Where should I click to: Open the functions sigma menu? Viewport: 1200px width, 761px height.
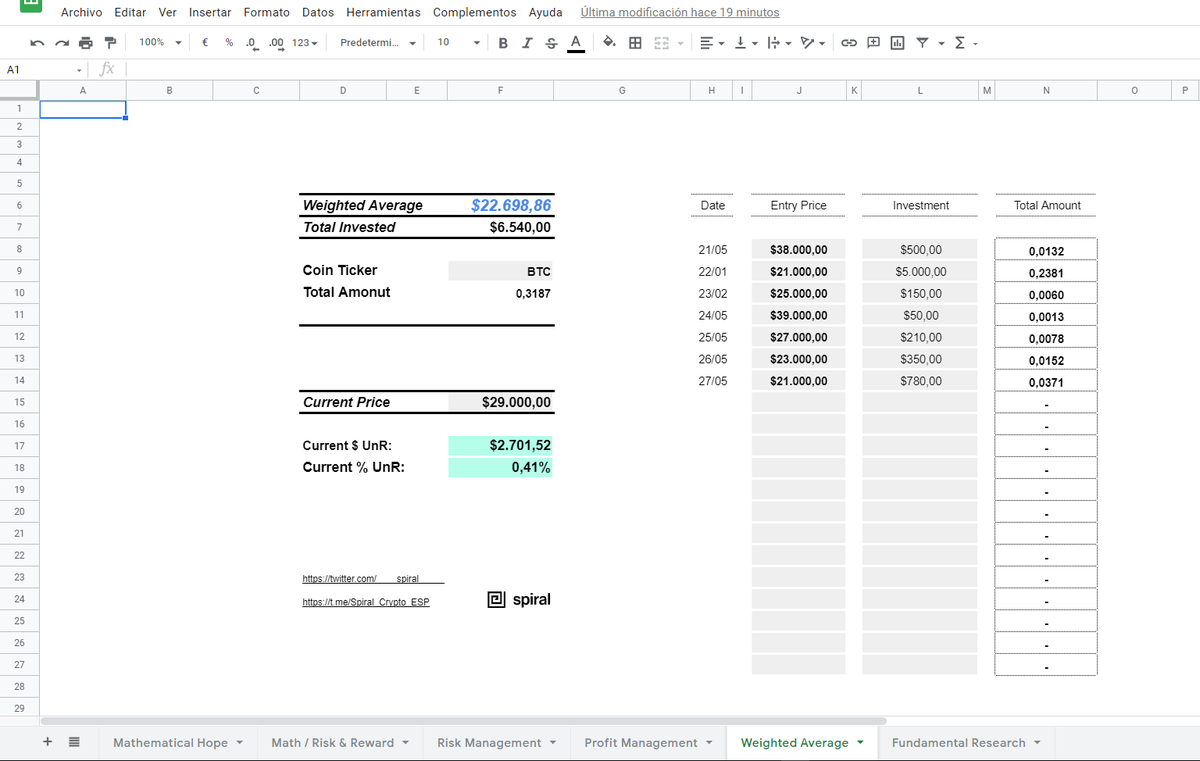coord(965,43)
